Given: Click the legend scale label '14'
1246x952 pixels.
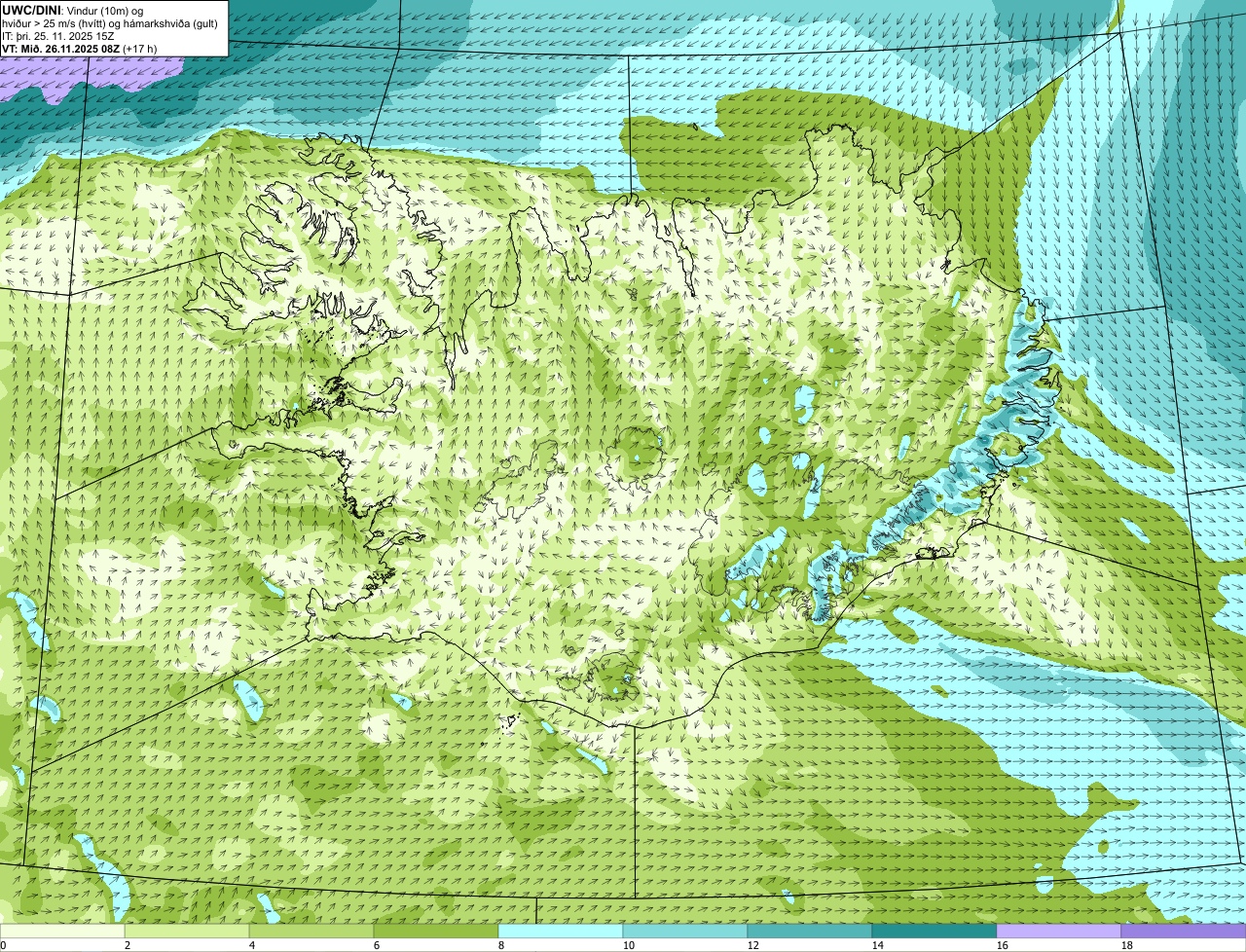Looking at the screenshot, I should click(878, 945).
